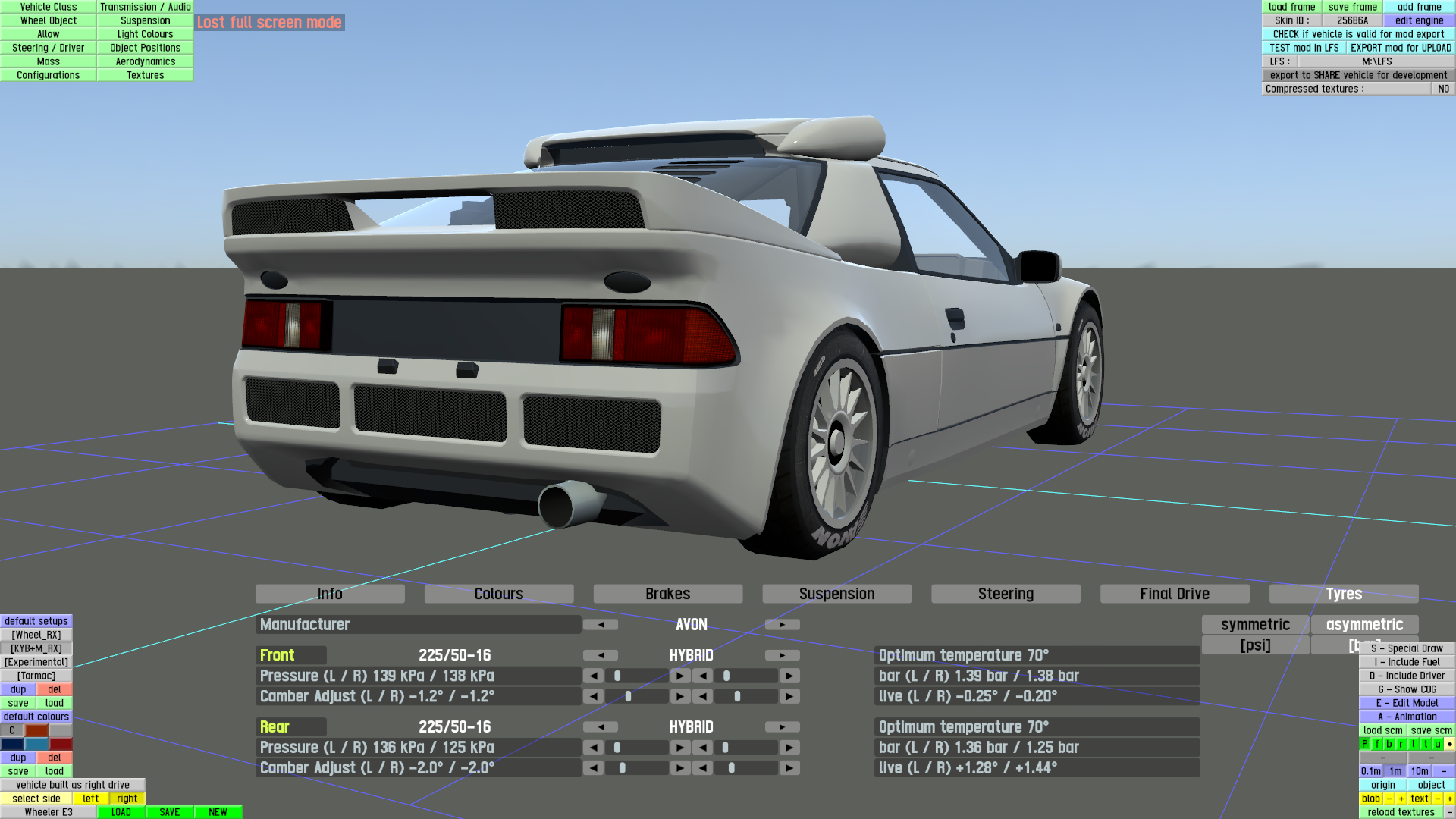The height and width of the screenshot is (819, 1456).
Task: Click the 'P' view button in green row
Action: (1365, 744)
